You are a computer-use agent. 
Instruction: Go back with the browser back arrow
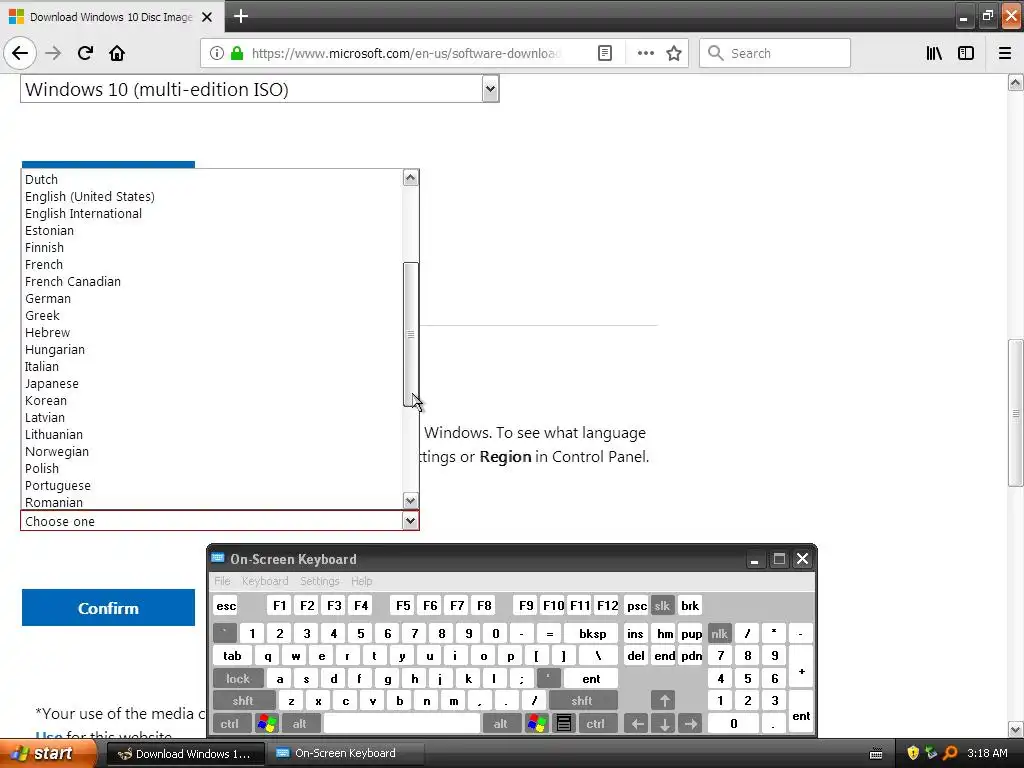click(x=20, y=53)
